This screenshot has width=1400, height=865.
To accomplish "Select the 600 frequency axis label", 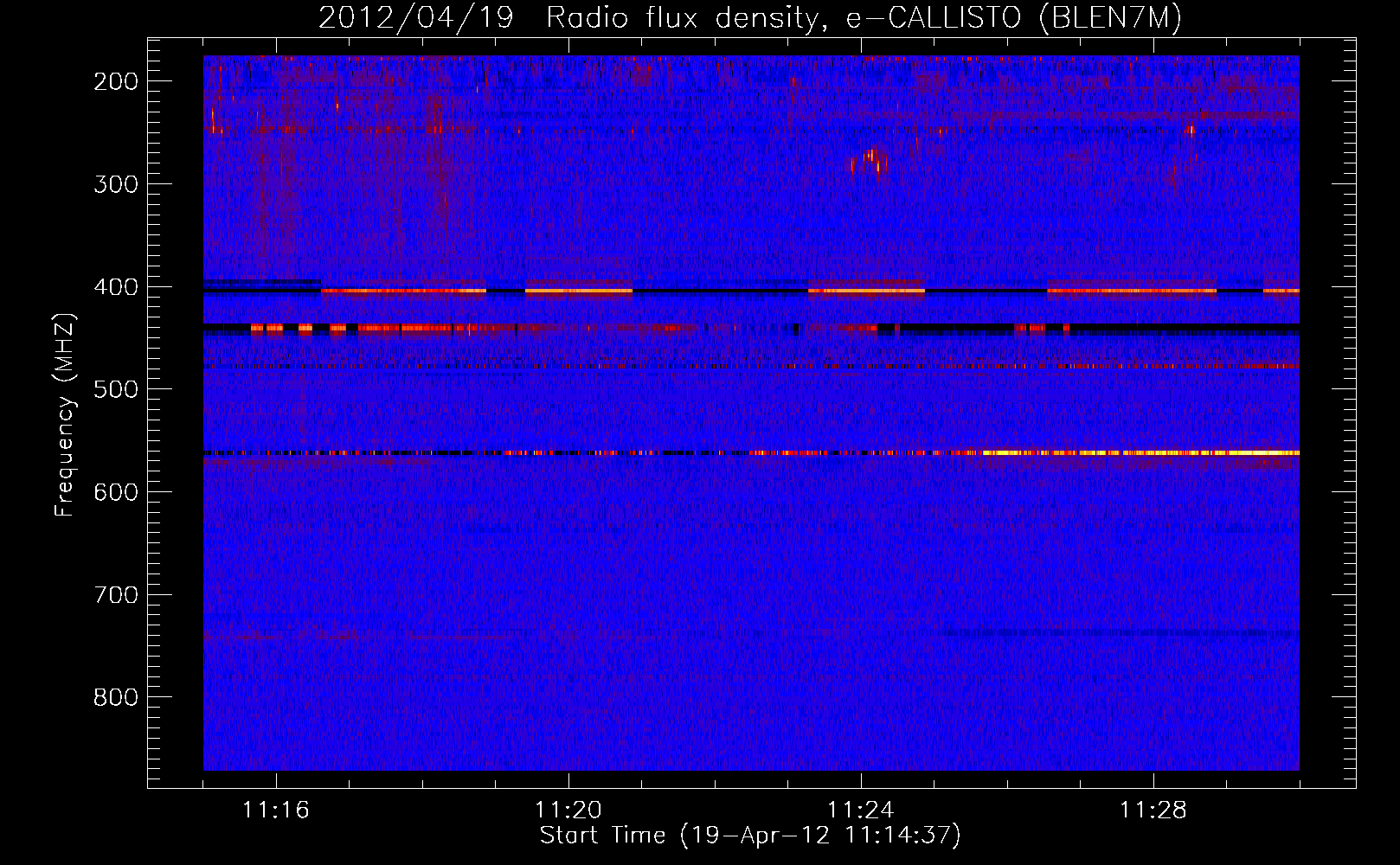I will [116, 492].
